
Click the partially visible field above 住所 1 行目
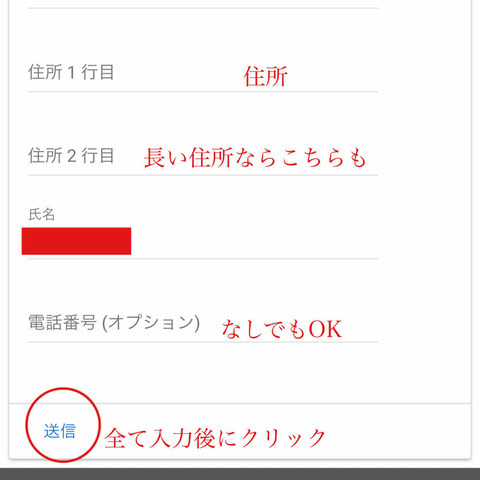pos(203,4)
